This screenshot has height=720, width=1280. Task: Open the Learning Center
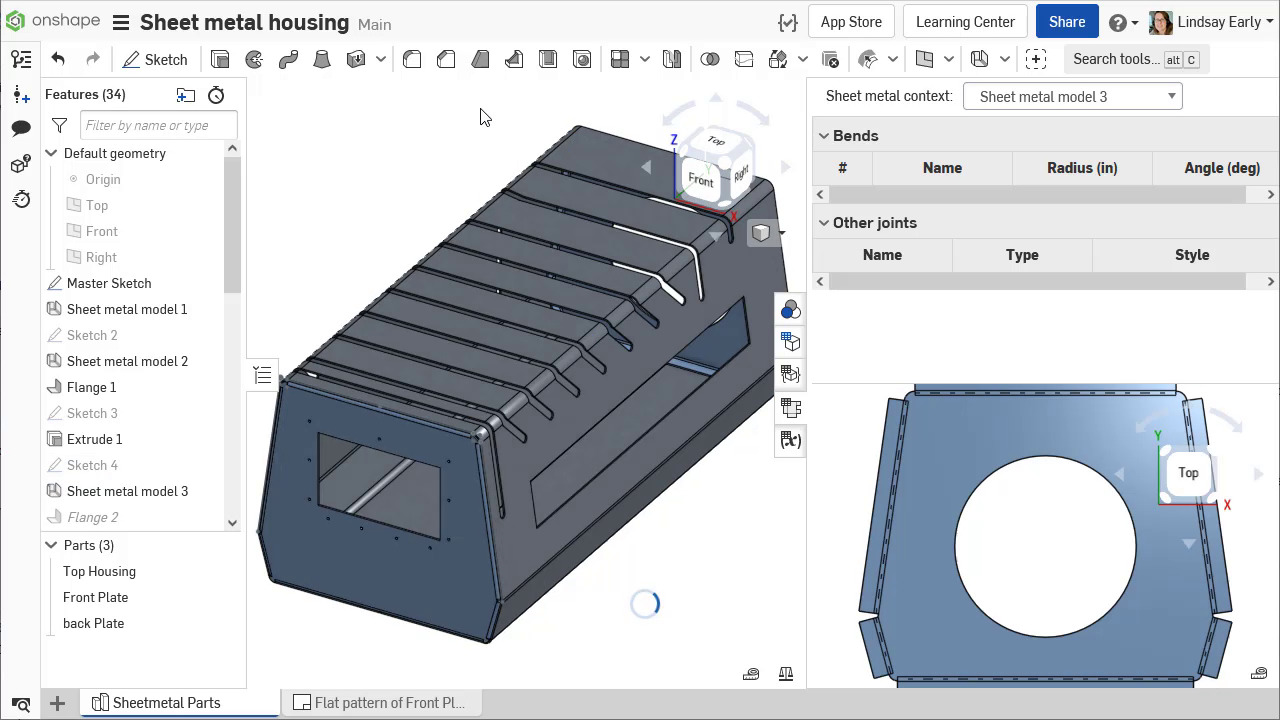coord(964,22)
